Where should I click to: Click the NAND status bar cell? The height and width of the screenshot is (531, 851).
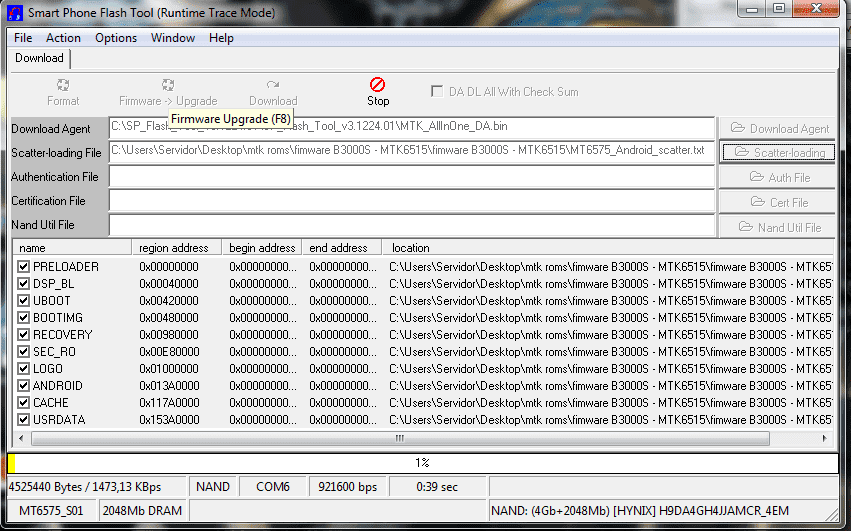coord(213,487)
